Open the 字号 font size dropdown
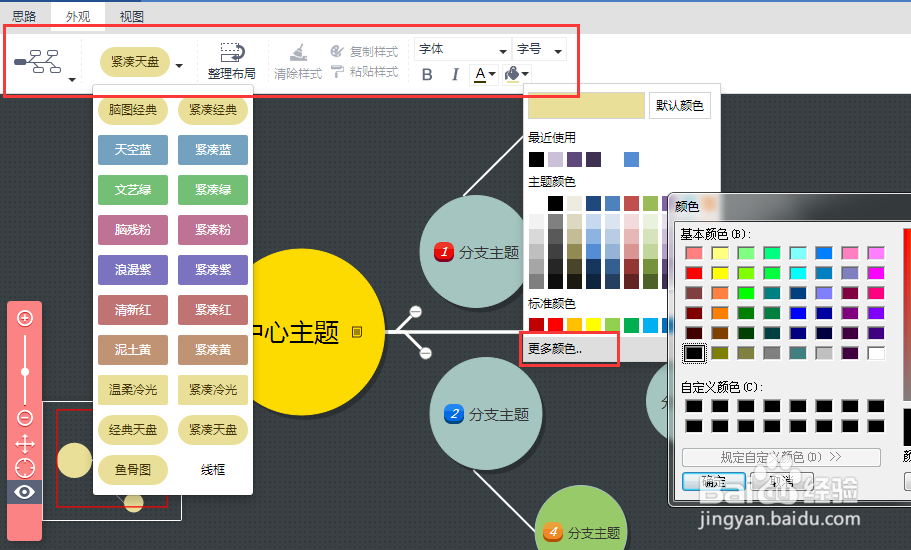Viewport: 911px width, 550px height. point(539,49)
